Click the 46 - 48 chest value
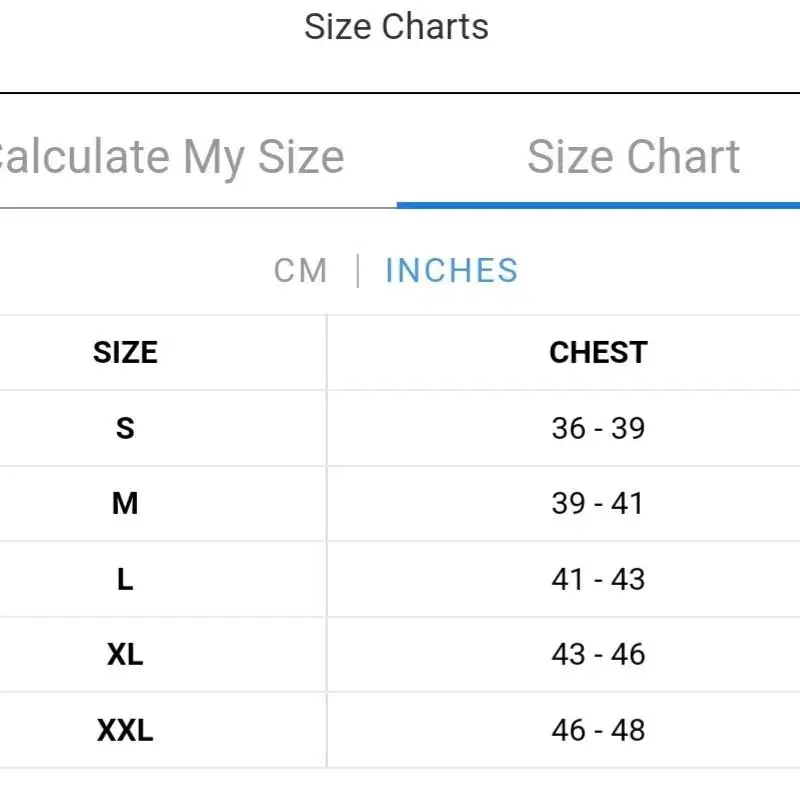This screenshot has width=800, height=800. pos(598,730)
